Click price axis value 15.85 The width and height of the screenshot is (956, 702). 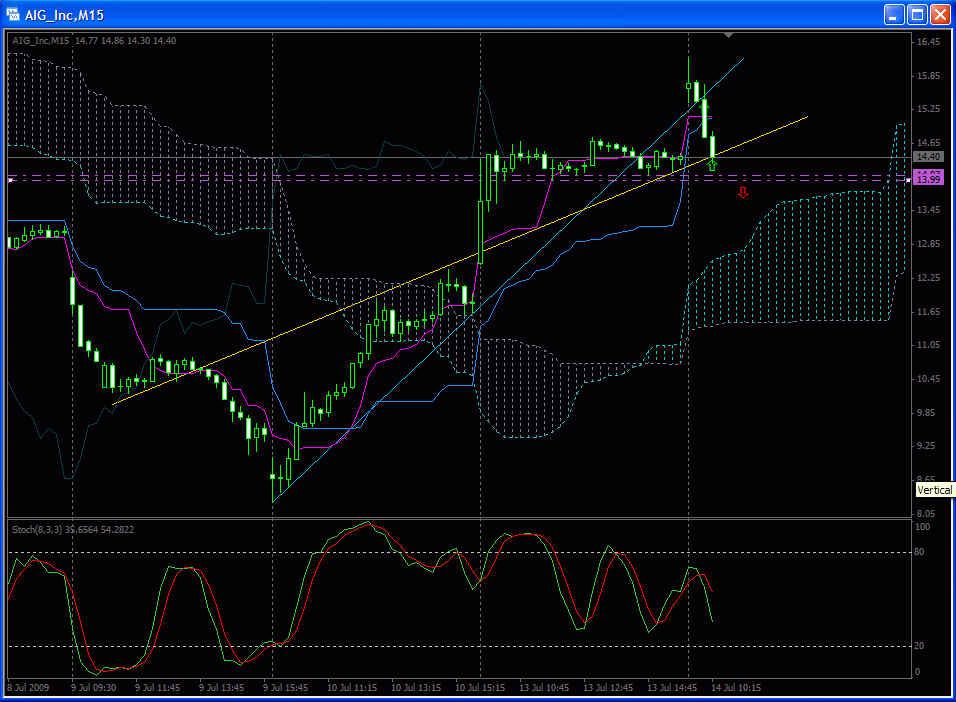(928, 76)
